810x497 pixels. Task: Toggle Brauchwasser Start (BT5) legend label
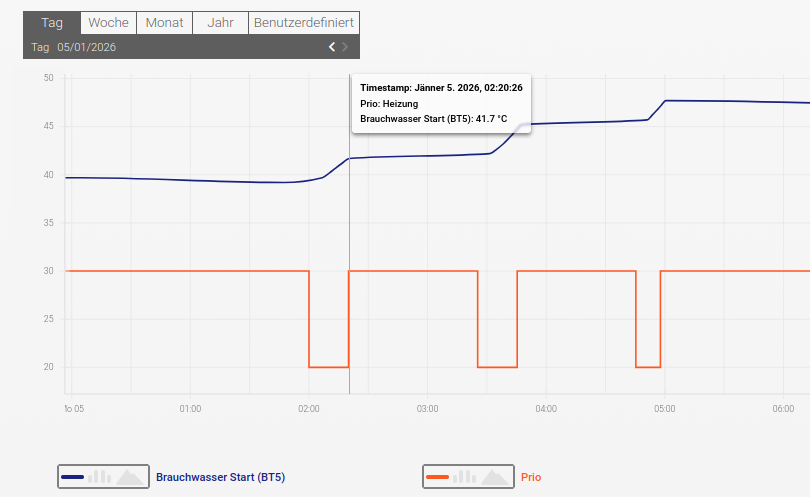coord(227,477)
